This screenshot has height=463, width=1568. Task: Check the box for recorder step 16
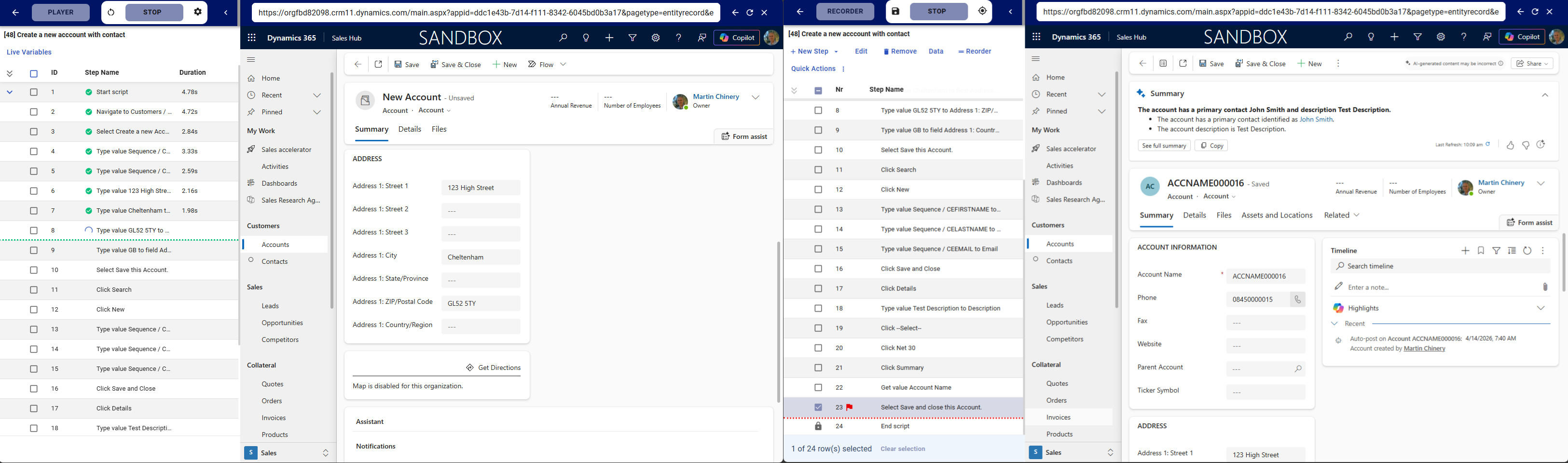click(x=818, y=269)
